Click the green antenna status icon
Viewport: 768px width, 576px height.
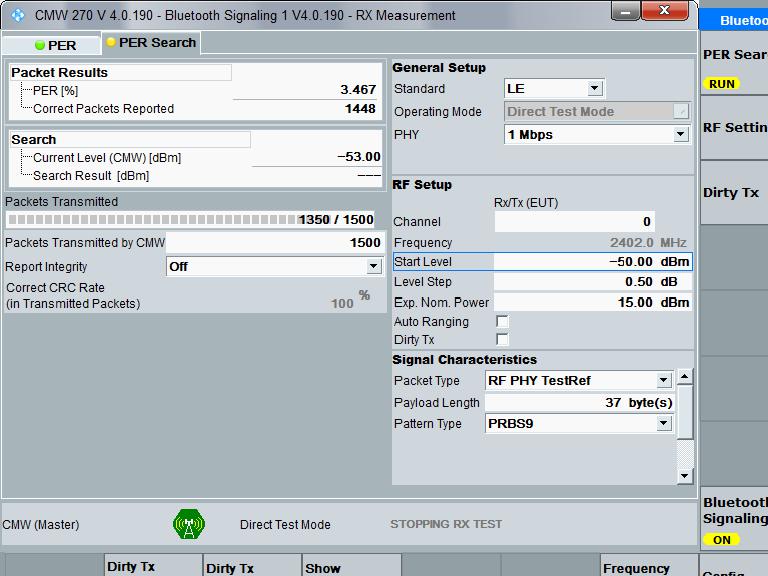(189, 524)
